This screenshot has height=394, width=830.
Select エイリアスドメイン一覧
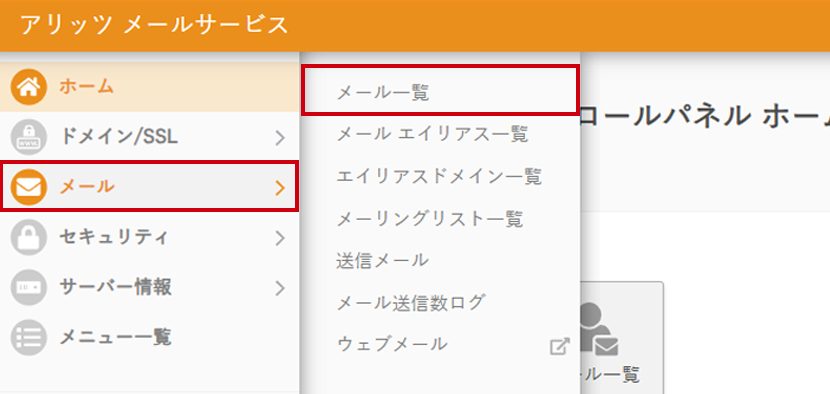click(439, 176)
